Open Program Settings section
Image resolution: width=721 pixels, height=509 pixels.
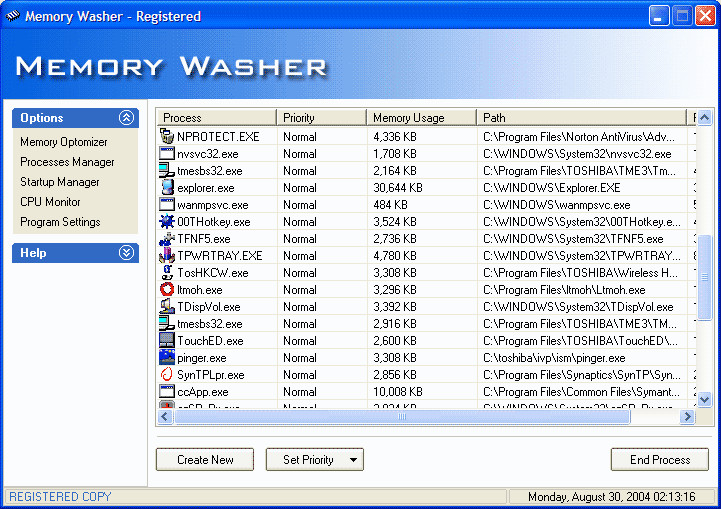60,222
